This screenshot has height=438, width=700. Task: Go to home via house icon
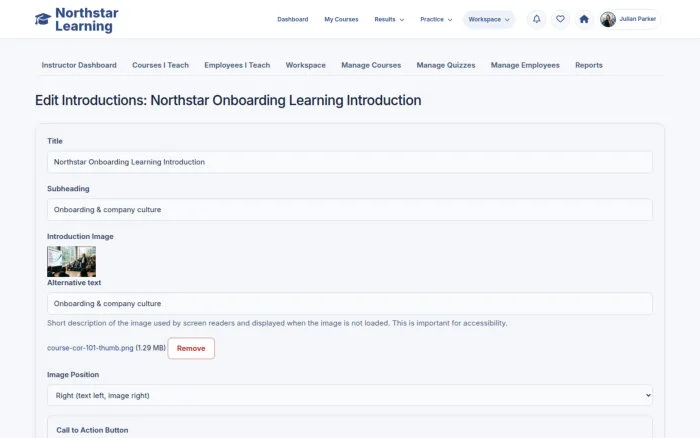click(584, 19)
